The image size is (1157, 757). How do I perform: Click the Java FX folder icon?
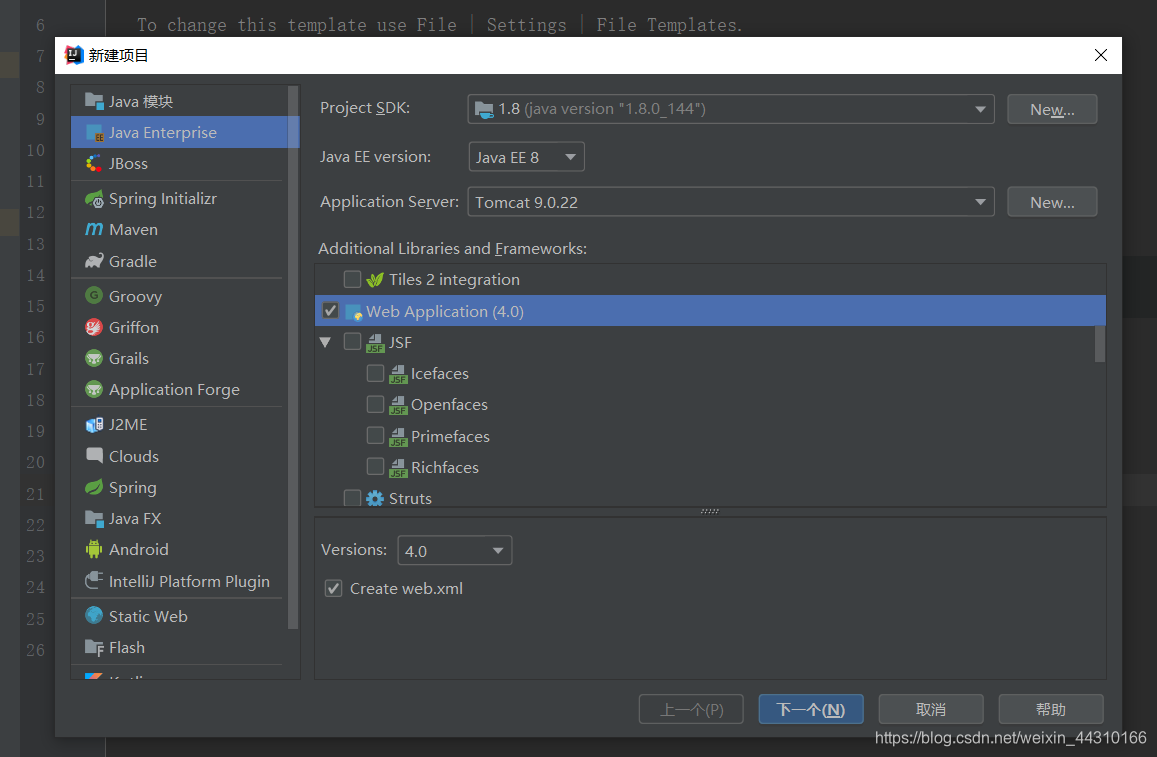(x=94, y=519)
